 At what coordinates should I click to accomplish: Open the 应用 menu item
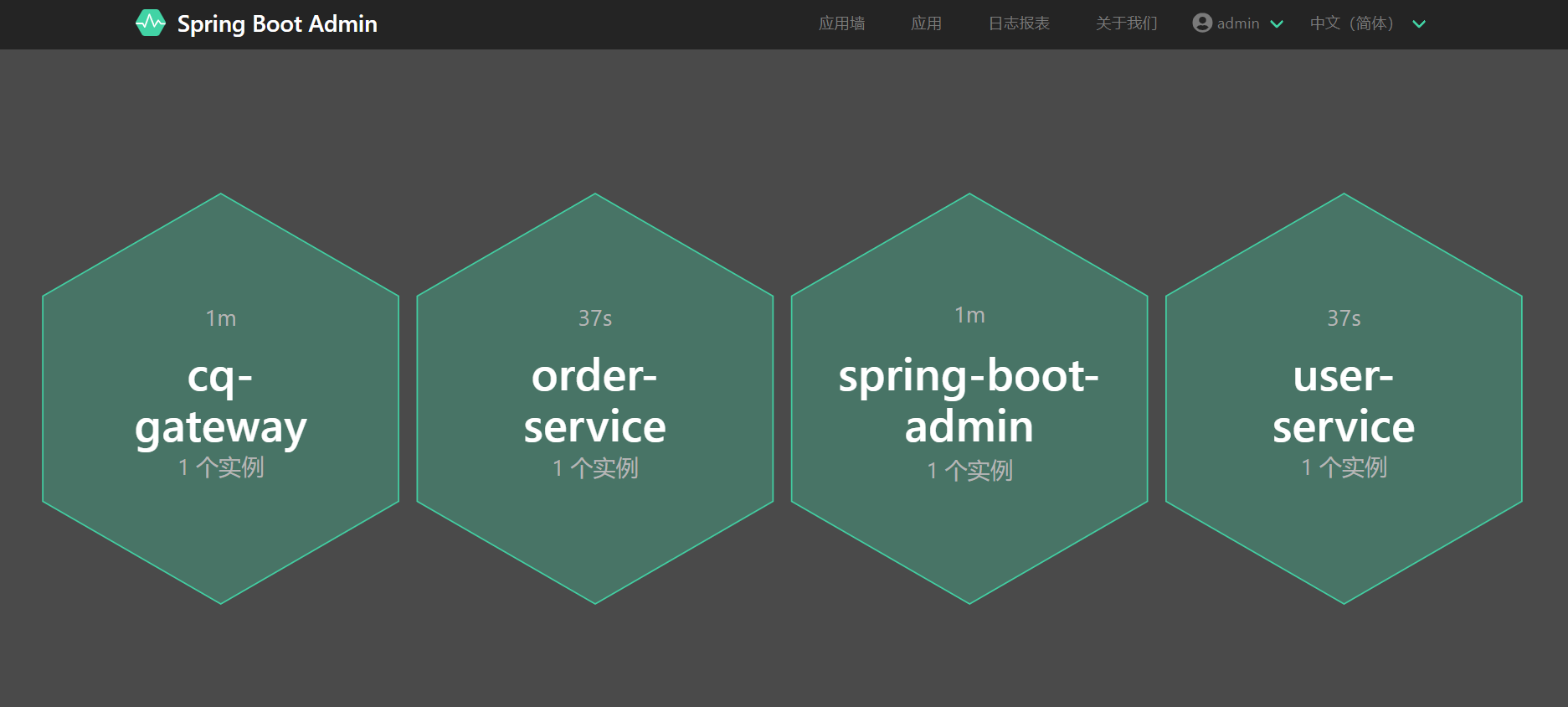(926, 23)
